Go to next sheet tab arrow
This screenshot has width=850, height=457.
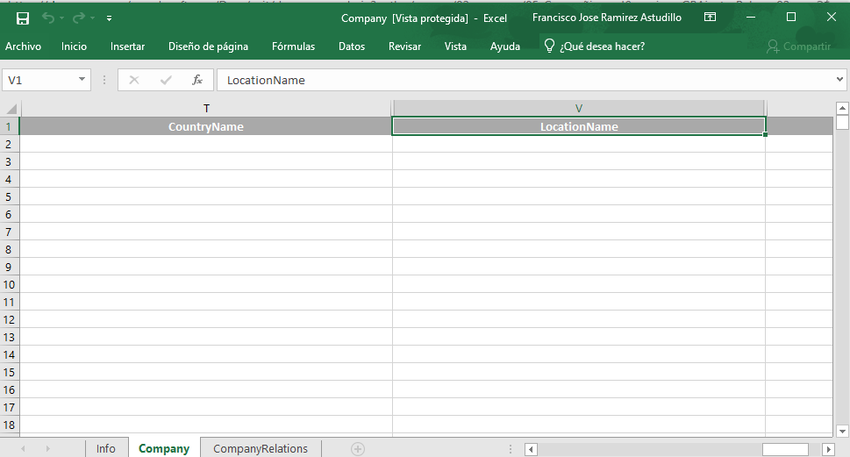48,449
